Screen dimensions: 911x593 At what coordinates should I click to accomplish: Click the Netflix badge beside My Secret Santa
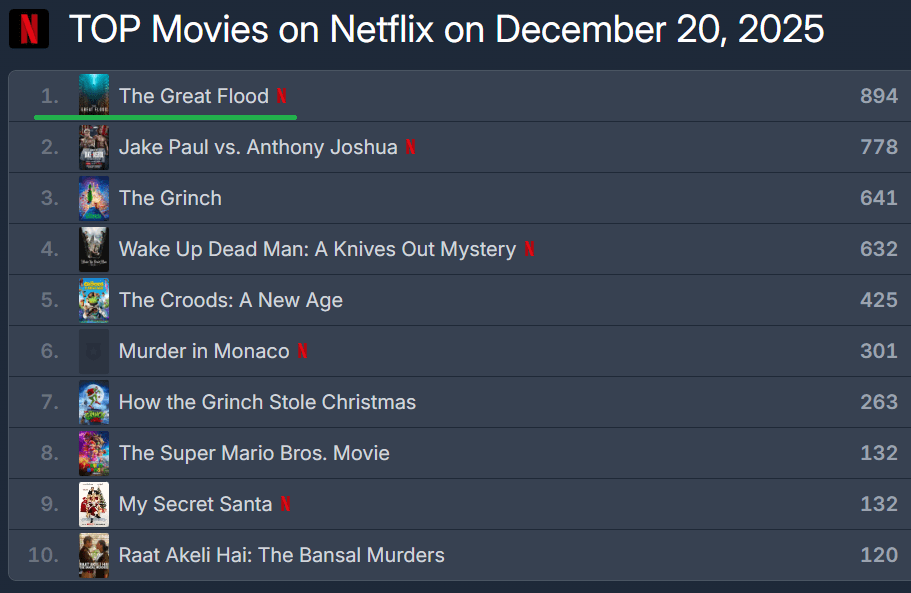coord(286,504)
